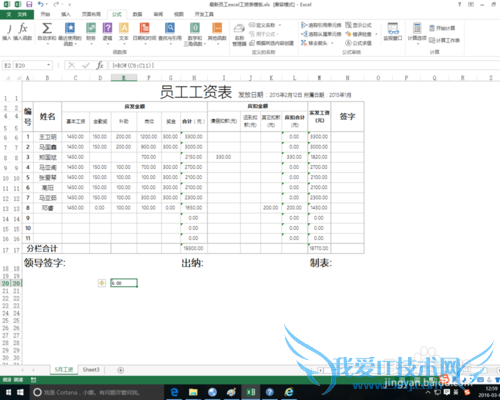Viewport: 500px width, 400px height.
Task: Click the macro record icon in status bar
Action: (33, 380)
